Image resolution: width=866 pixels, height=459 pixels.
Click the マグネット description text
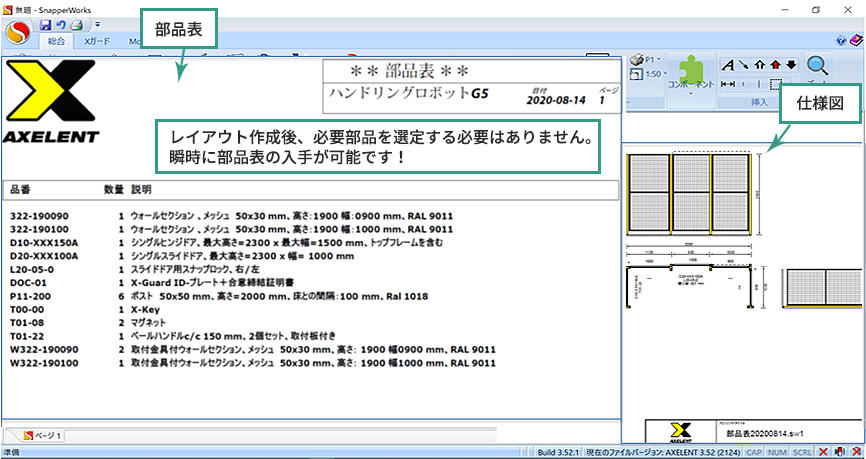[148, 323]
